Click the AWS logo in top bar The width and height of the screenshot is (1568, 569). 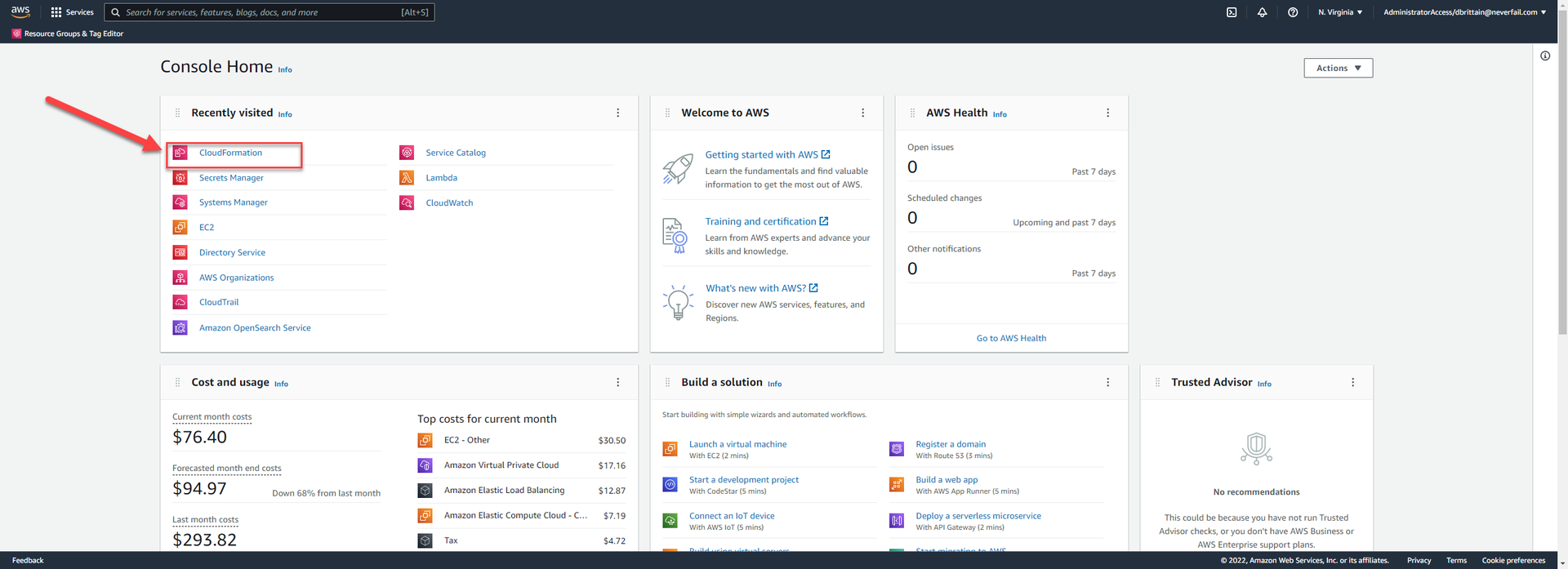pyautogui.click(x=20, y=11)
